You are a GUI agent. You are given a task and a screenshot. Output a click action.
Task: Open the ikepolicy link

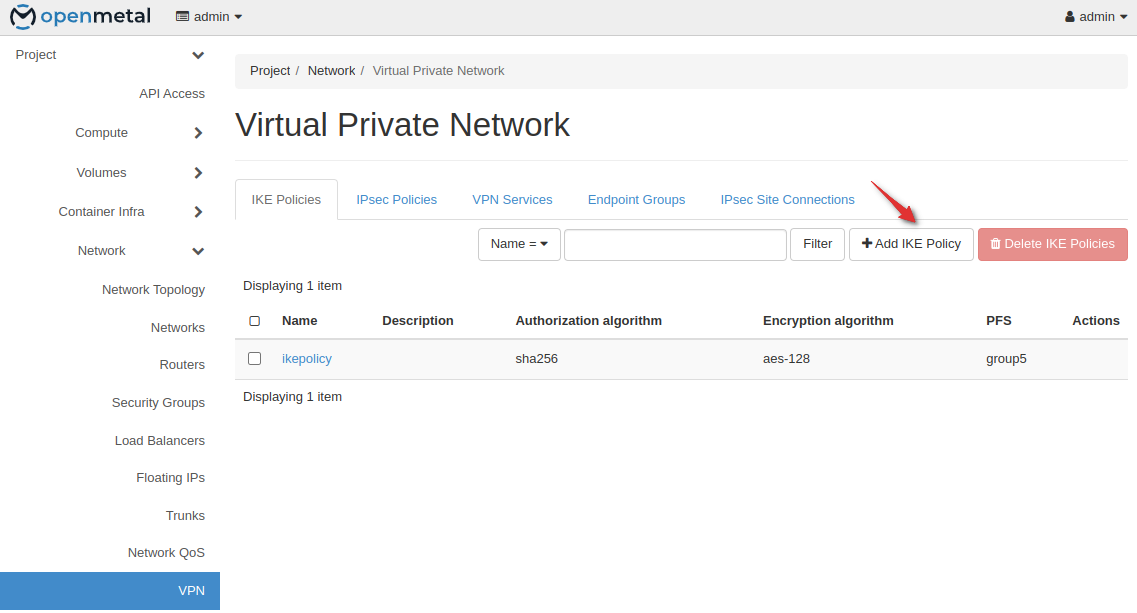(x=306, y=359)
